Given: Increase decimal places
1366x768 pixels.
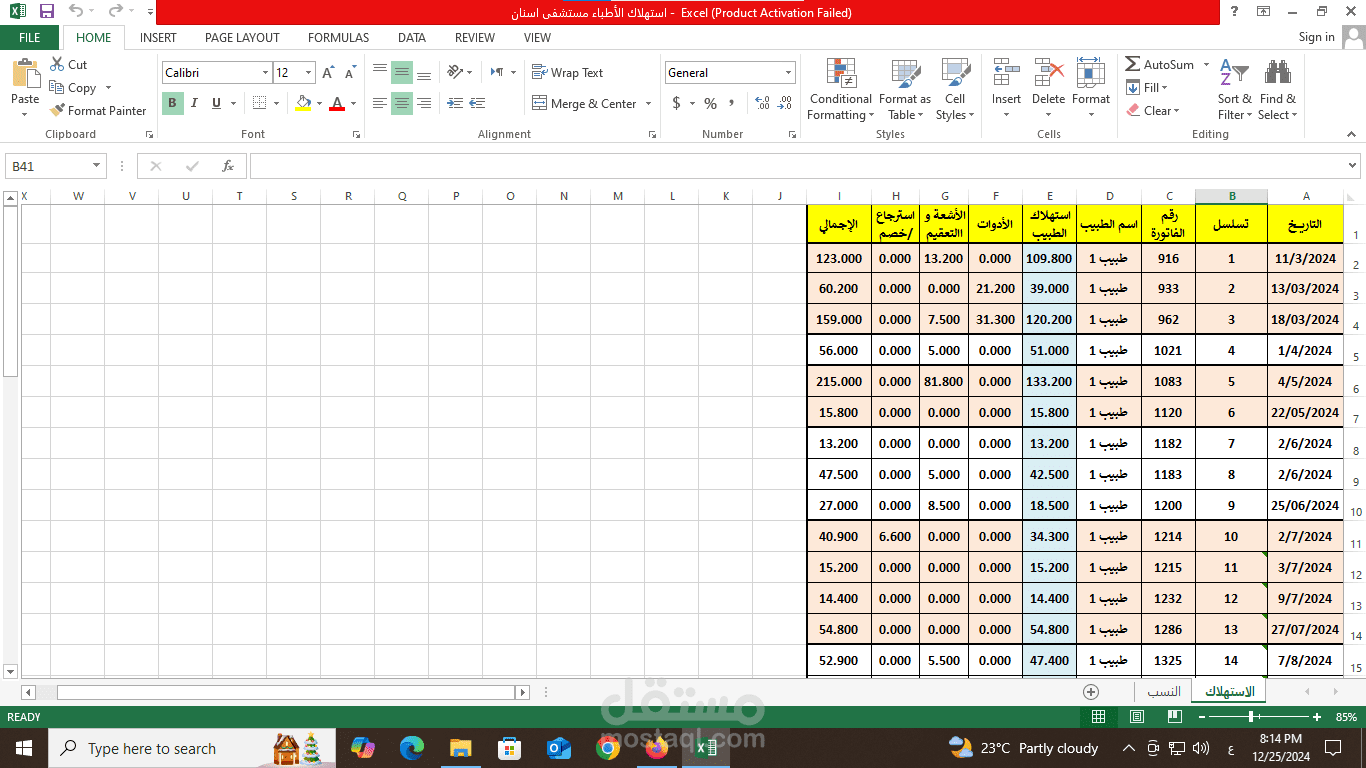Looking at the screenshot, I should pos(762,103).
